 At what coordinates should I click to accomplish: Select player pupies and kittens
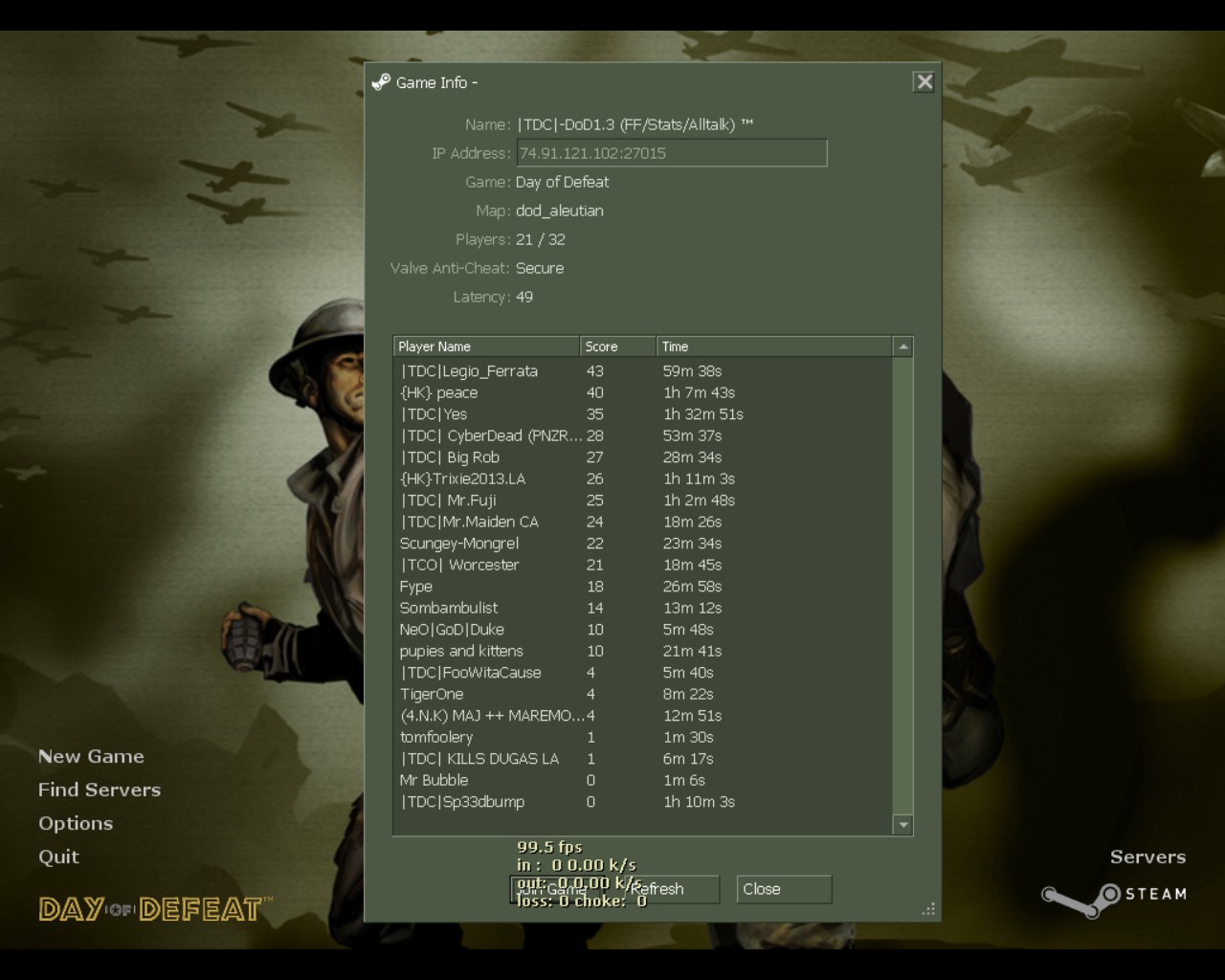(643, 651)
